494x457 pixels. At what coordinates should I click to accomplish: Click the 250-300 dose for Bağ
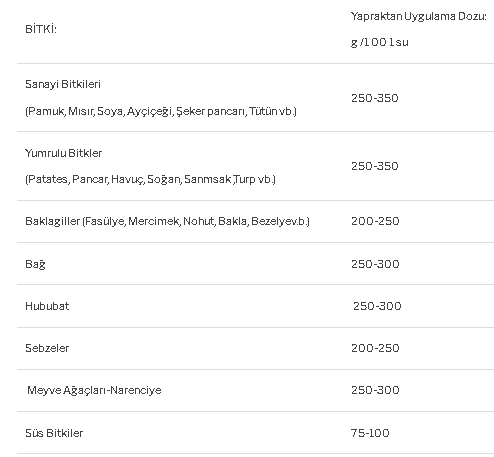coord(375,264)
